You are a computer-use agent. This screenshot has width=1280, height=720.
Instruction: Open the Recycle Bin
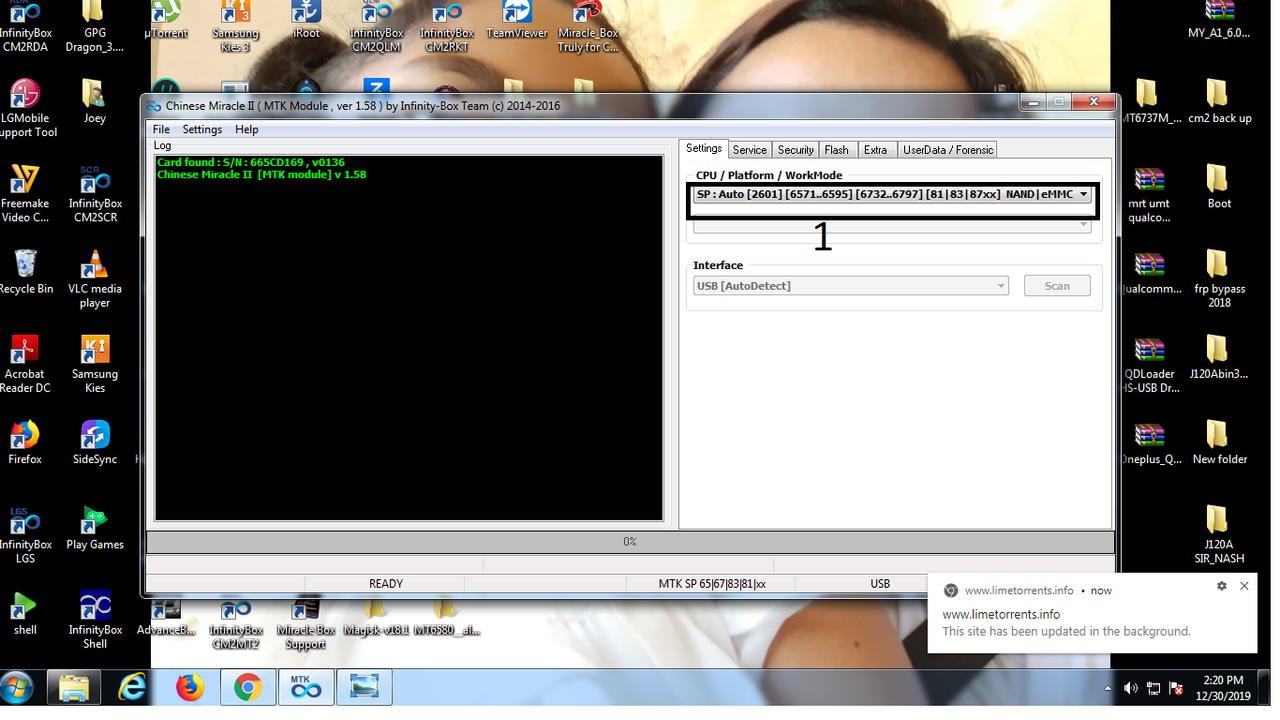click(26, 272)
